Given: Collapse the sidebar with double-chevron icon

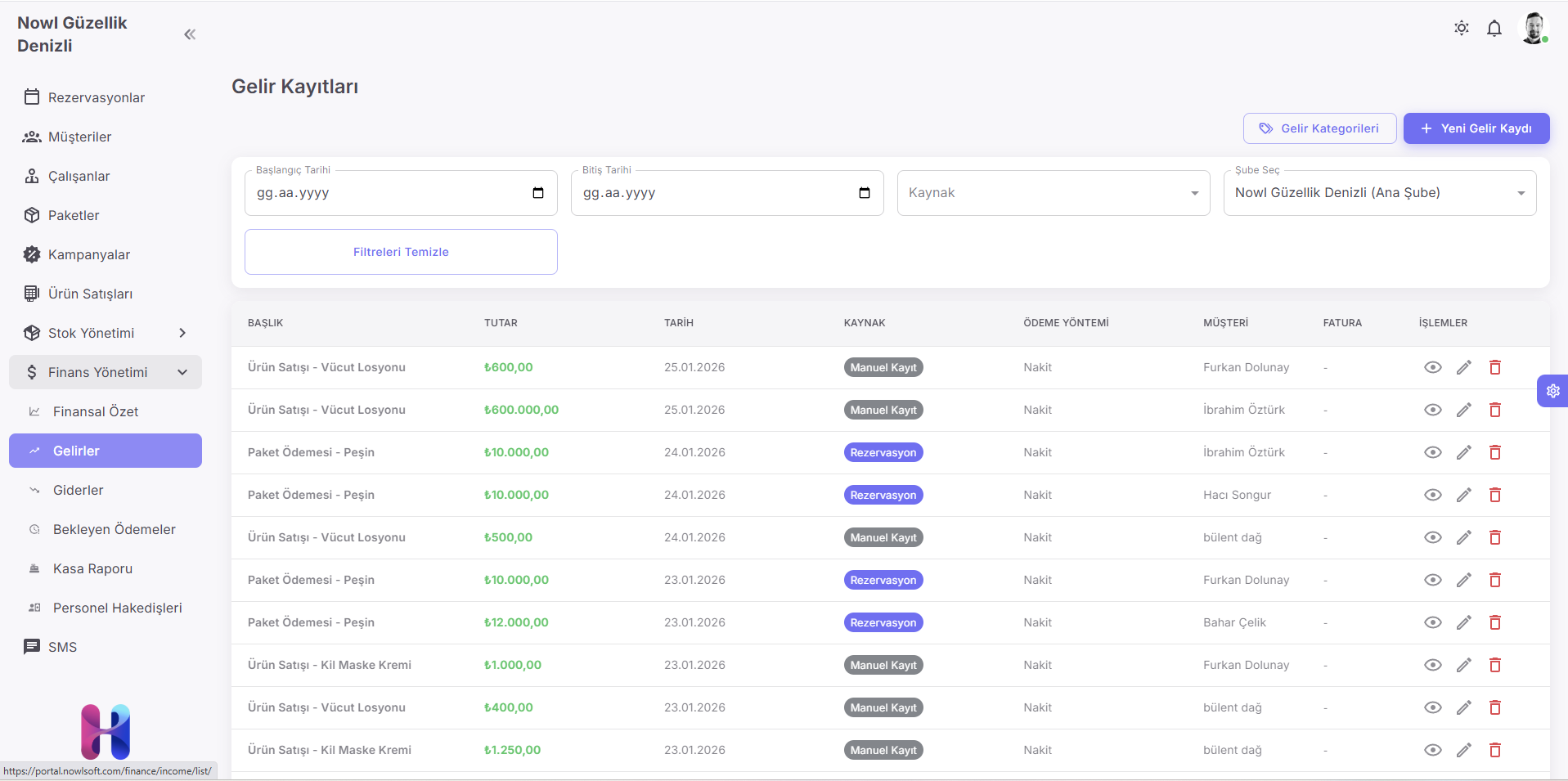Looking at the screenshot, I should coord(190,34).
